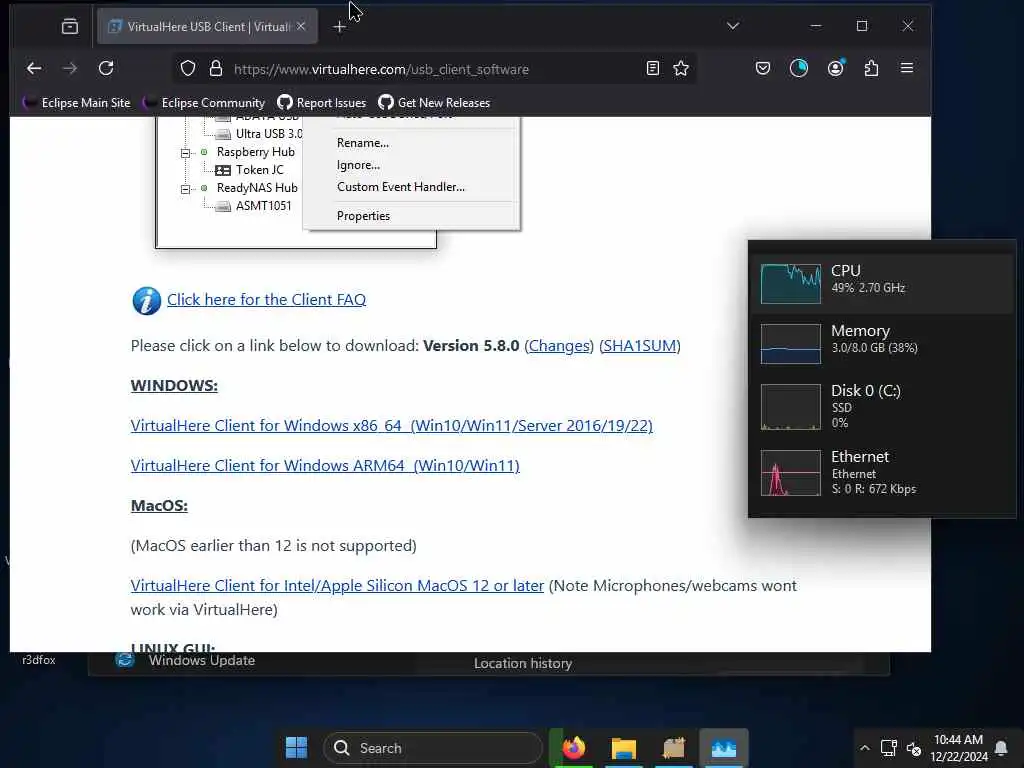This screenshot has height=768, width=1024.
Task: Open Get New Releases bookmark
Action: click(x=434, y=103)
